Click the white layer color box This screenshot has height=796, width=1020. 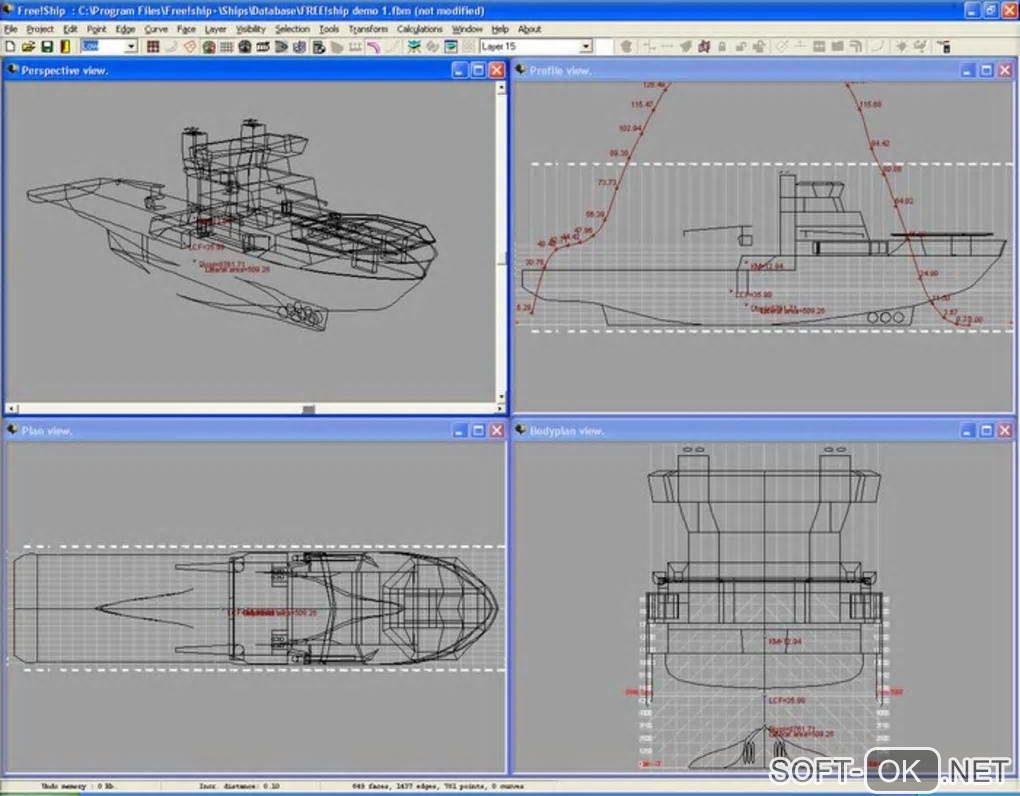coord(604,46)
